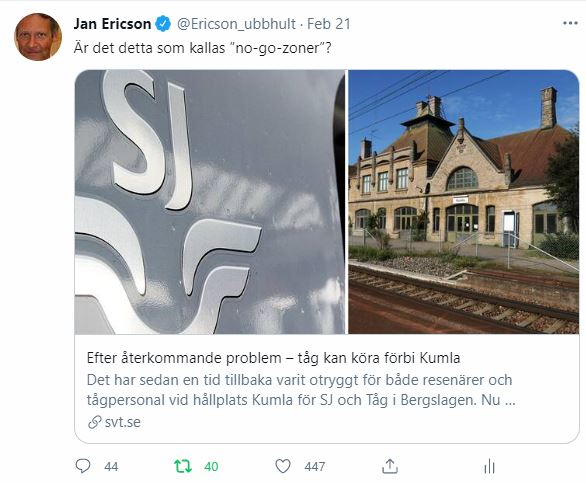Click the article description starting 'Det har sedan'
The height and width of the screenshot is (483, 586).
click(x=301, y=390)
